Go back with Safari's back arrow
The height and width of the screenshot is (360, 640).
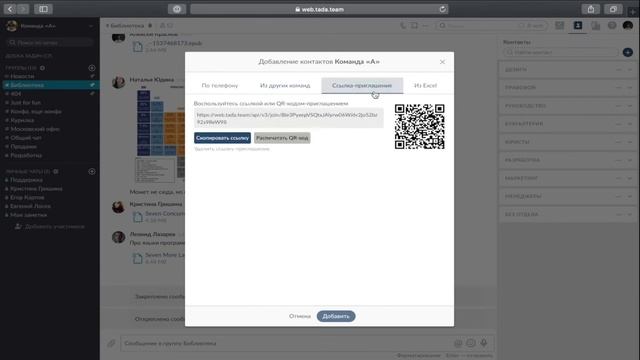10,9
